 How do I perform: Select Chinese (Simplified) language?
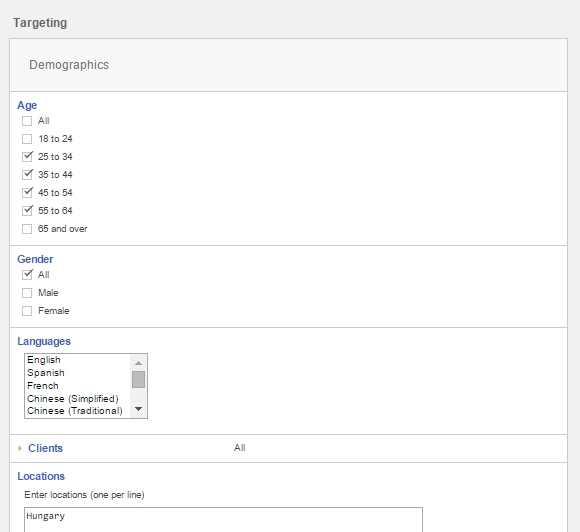[x=77, y=399]
